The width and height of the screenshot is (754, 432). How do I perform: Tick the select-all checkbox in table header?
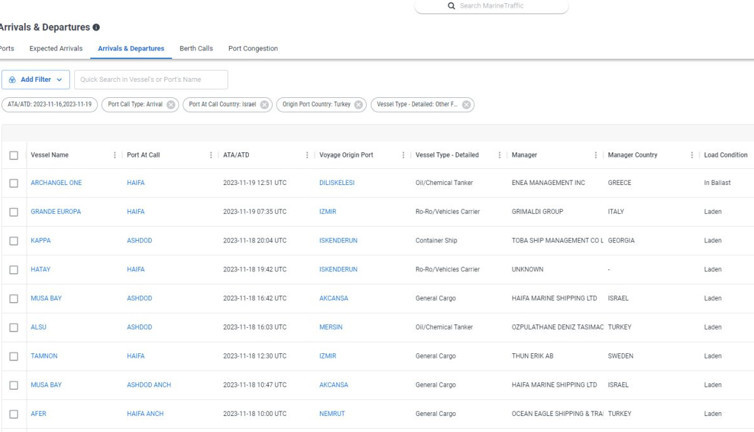tap(14, 155)
